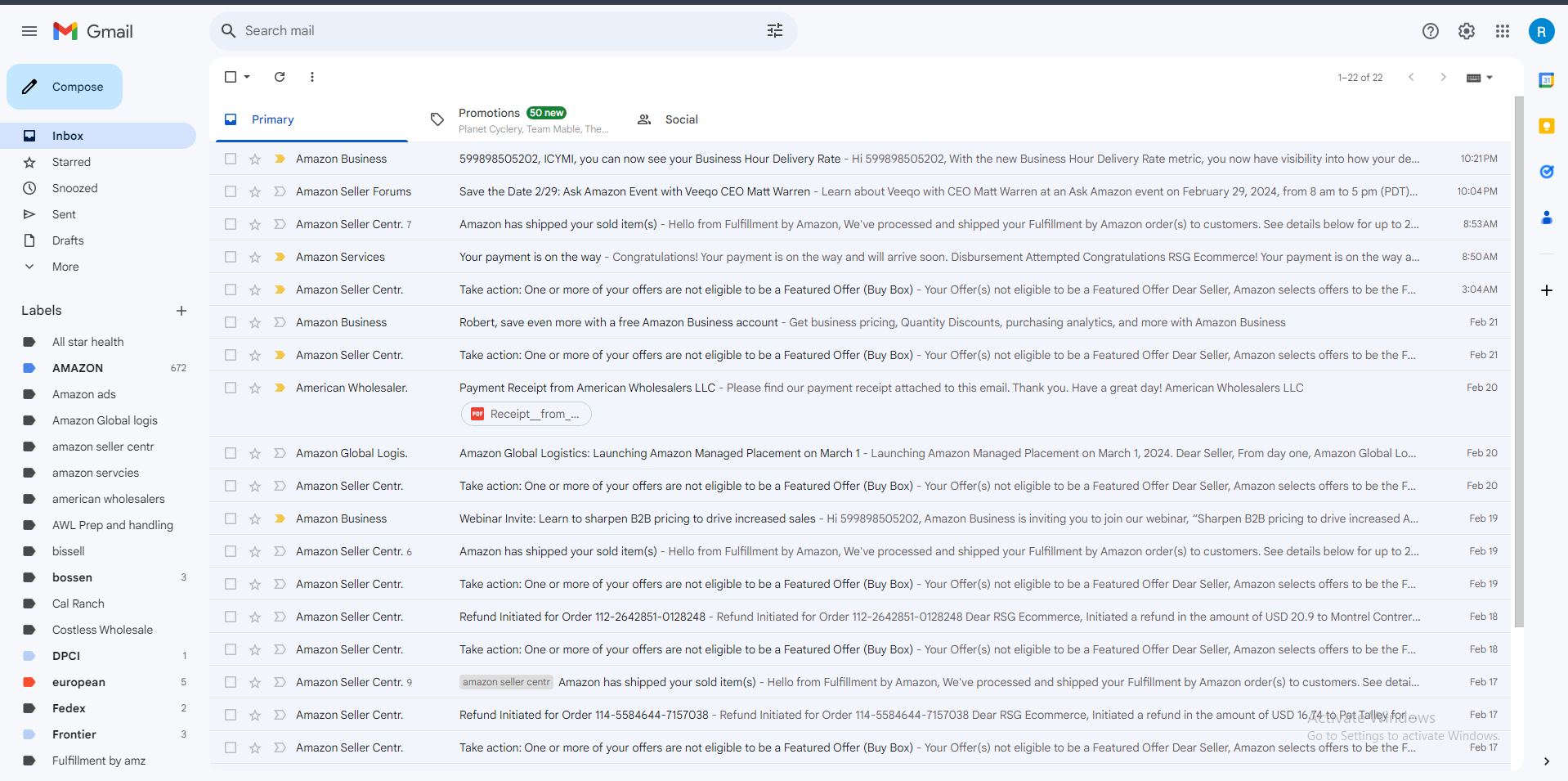Check the American Wholesaler email checkbox
This screenshot has height=781, width=1568.
point(231,388)
